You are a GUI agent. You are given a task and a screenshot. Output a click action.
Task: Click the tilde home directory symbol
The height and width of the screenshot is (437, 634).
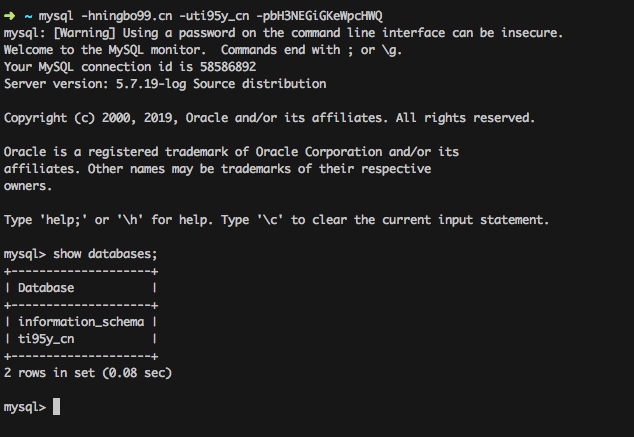(28, 15)
